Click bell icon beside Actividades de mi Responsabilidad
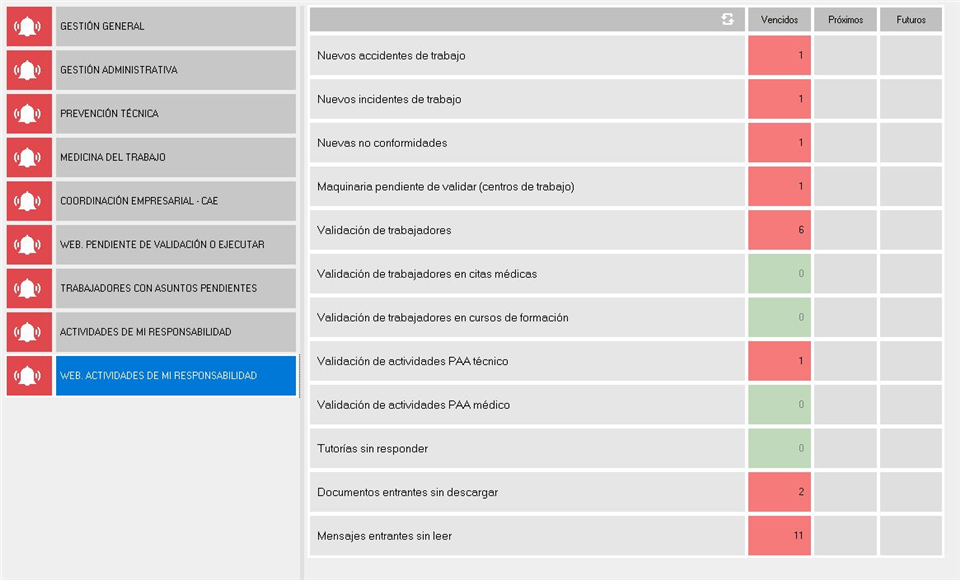 (29, 332)
